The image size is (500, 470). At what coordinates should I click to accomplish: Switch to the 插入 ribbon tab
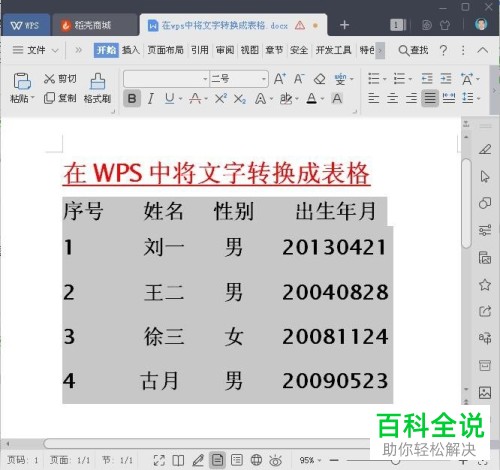[131, 50]
